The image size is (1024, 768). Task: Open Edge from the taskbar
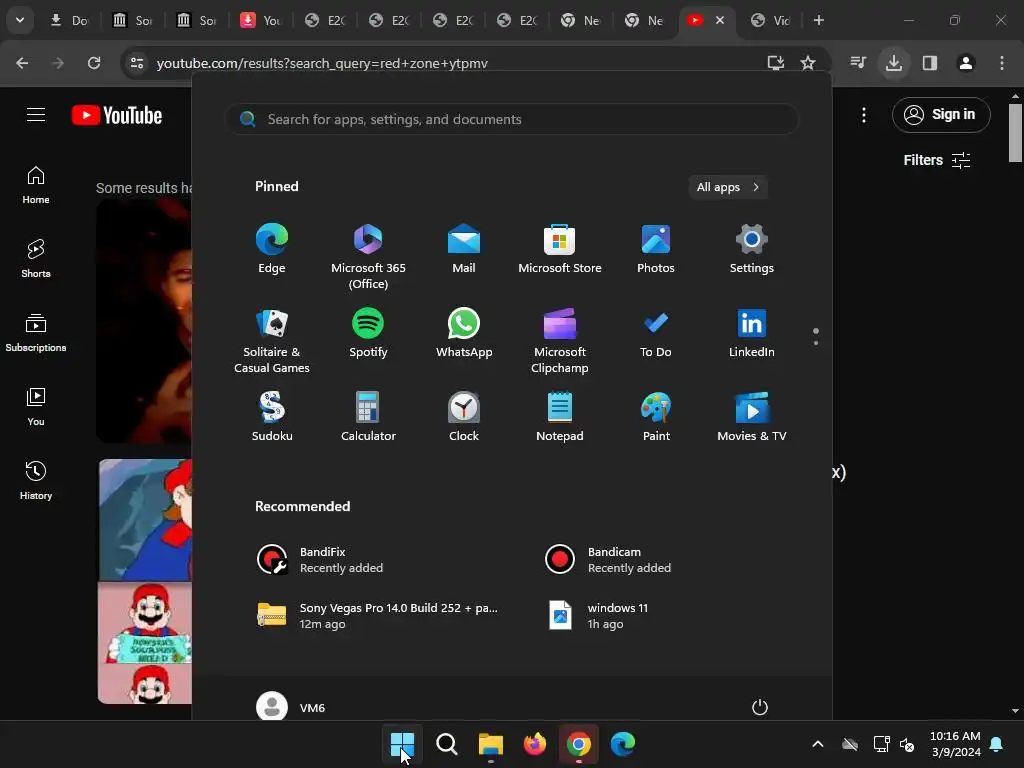pos(623,744)
